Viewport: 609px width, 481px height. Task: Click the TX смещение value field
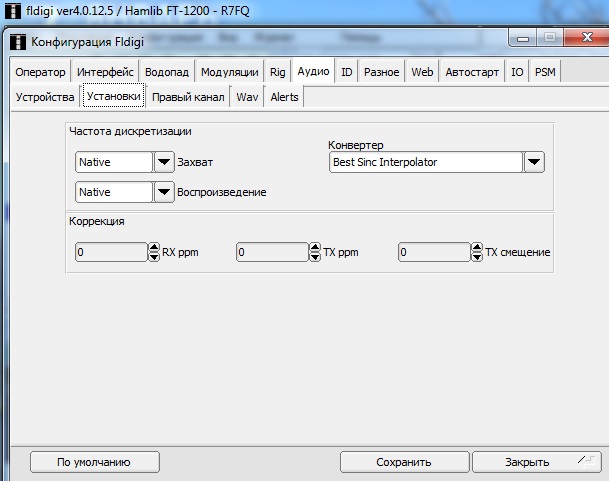coord(434,253)
